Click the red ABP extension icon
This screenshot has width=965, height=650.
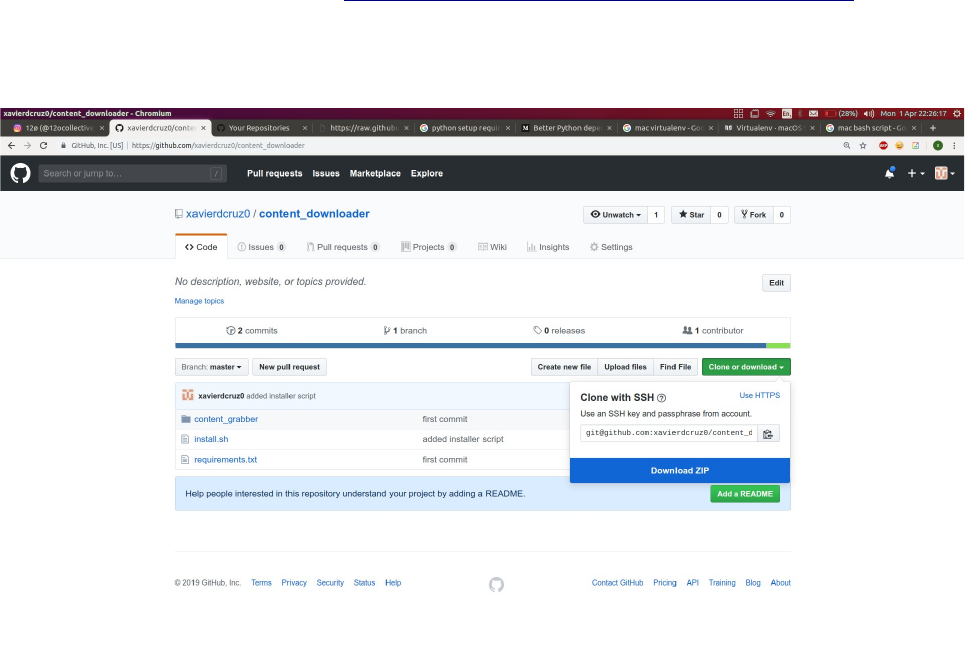coord(883,146)
